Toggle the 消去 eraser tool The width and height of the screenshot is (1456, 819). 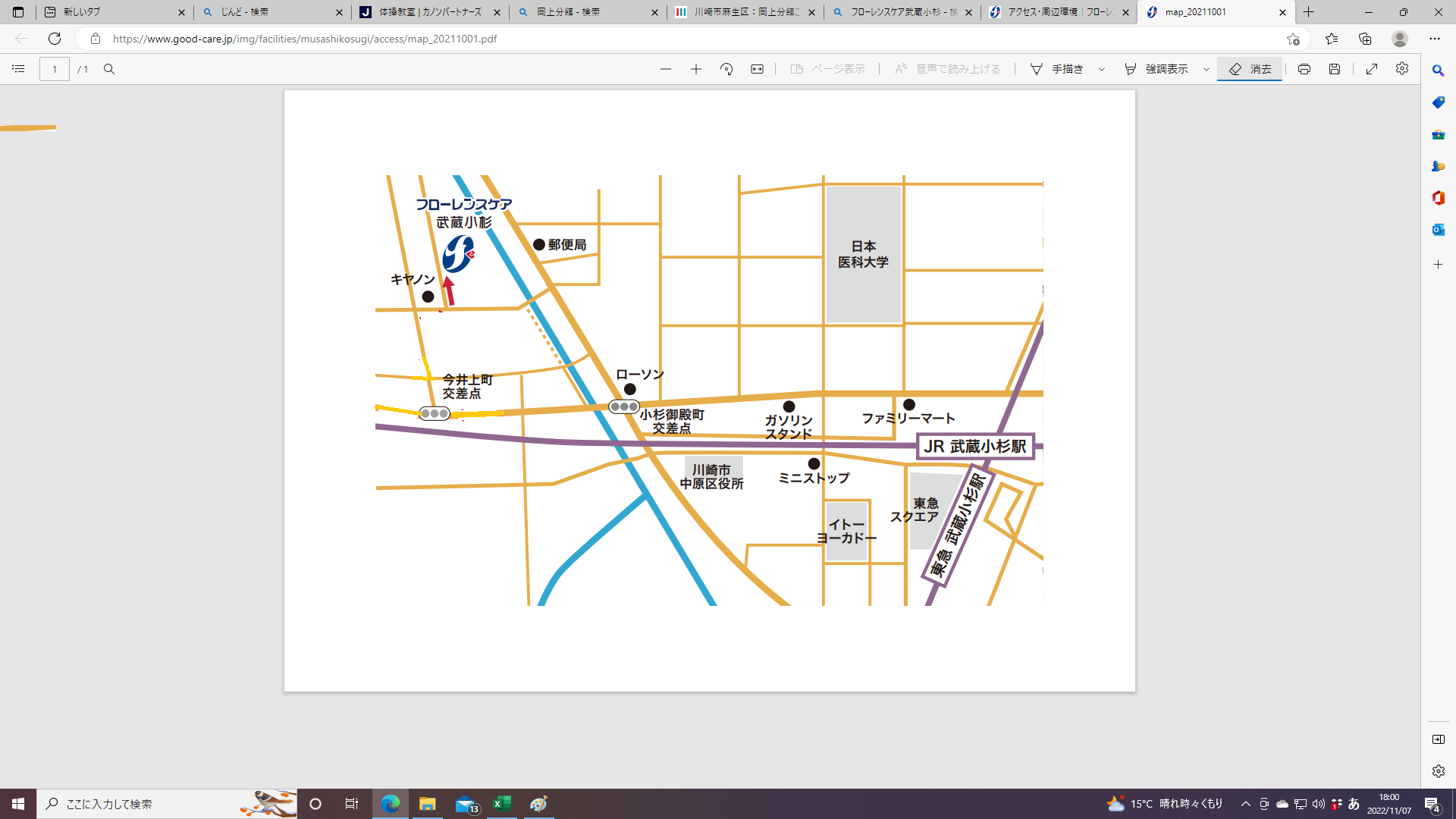[1250, 69]
